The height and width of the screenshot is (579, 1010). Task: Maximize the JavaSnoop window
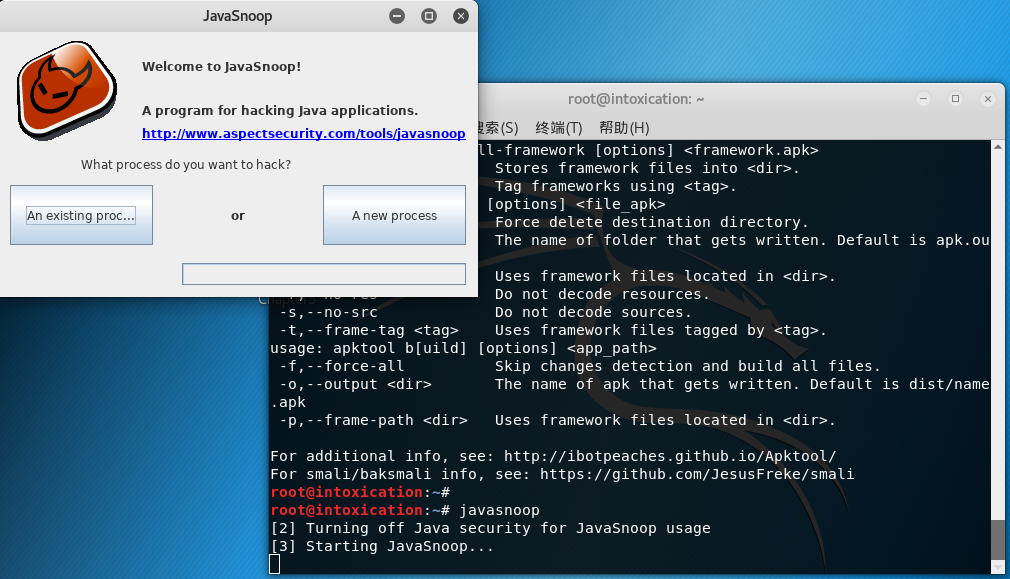[x=429, y=16]
